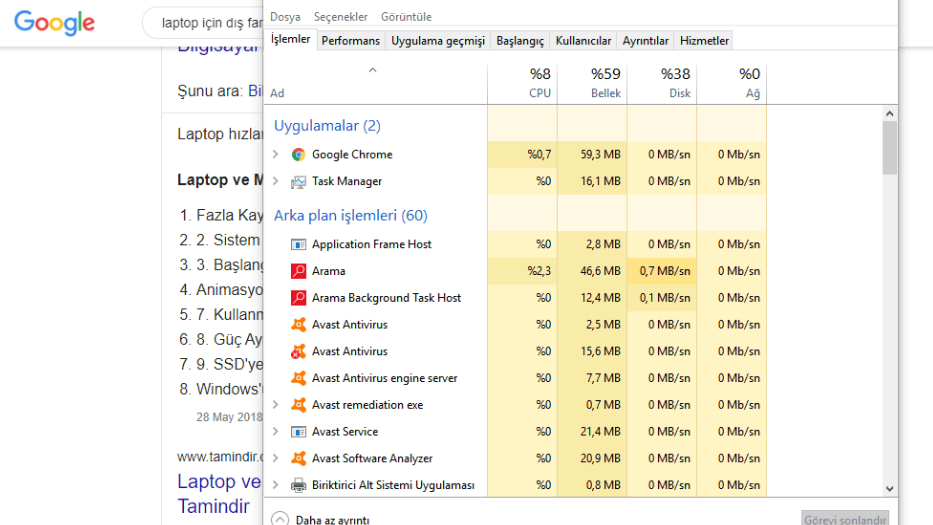
Task: Sort by the Bellek column header
Action: [592, 83]
